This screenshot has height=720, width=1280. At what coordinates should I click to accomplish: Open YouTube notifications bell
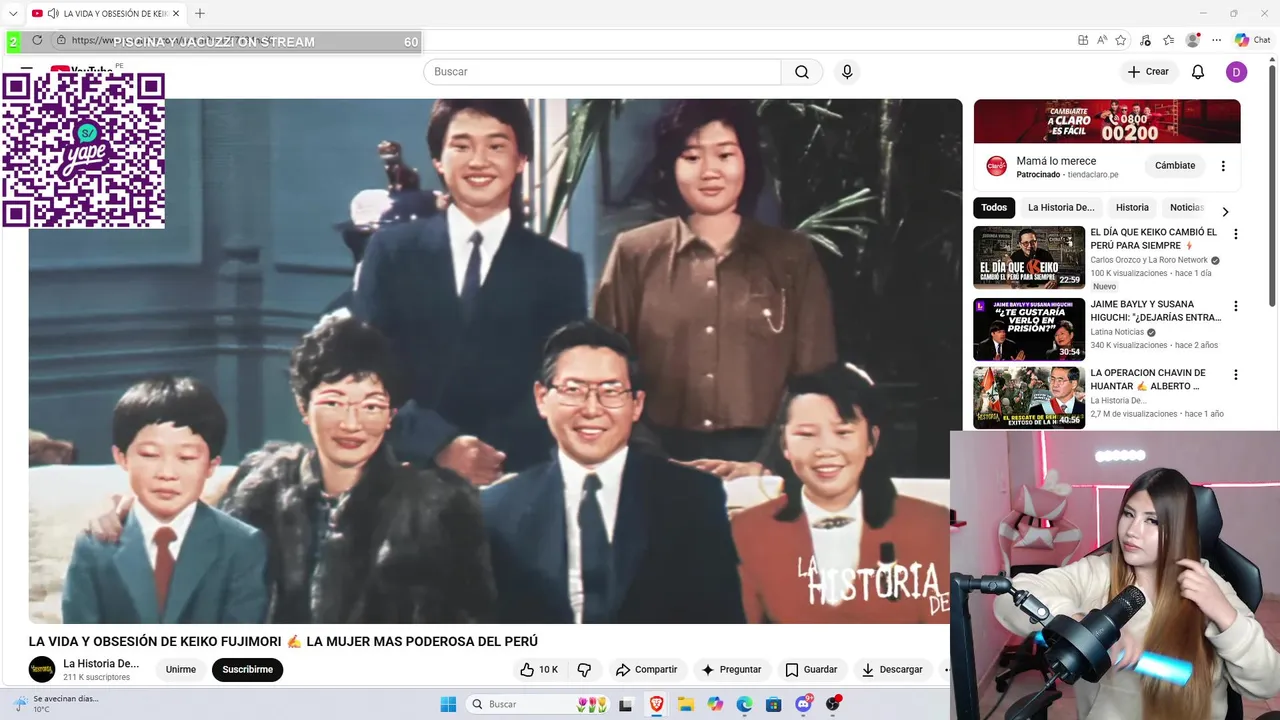pyautogui.click(x=1198, y=72)
